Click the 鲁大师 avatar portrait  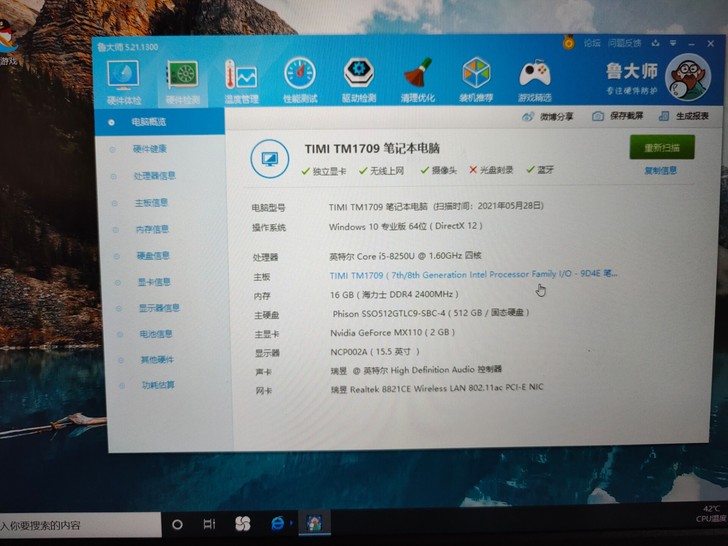688,78
